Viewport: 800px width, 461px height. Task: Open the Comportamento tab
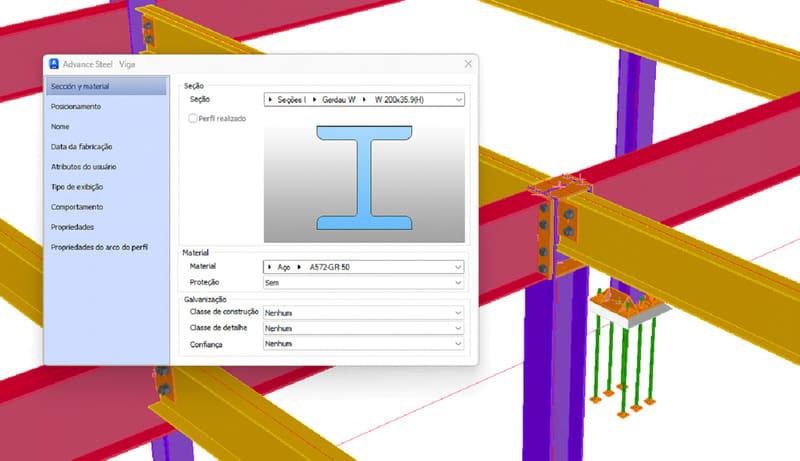click(77, 207)
